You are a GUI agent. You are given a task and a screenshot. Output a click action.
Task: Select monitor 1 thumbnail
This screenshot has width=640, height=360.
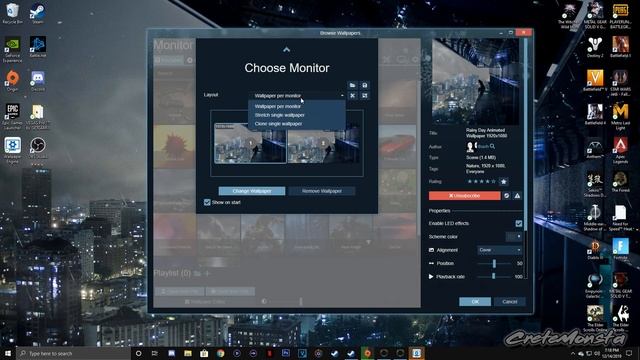click(250, 143)
